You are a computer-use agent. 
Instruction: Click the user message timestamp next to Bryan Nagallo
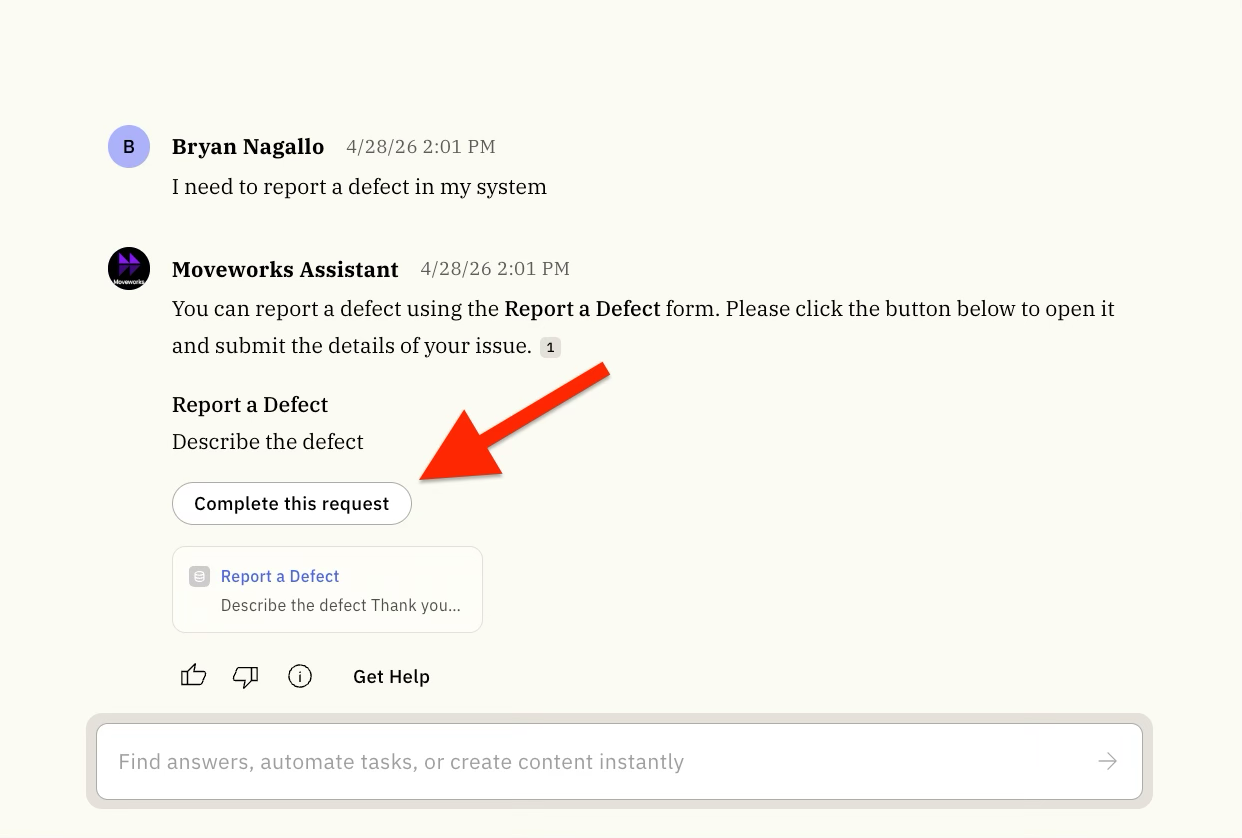pyautogui.click(x=421, y=147)
